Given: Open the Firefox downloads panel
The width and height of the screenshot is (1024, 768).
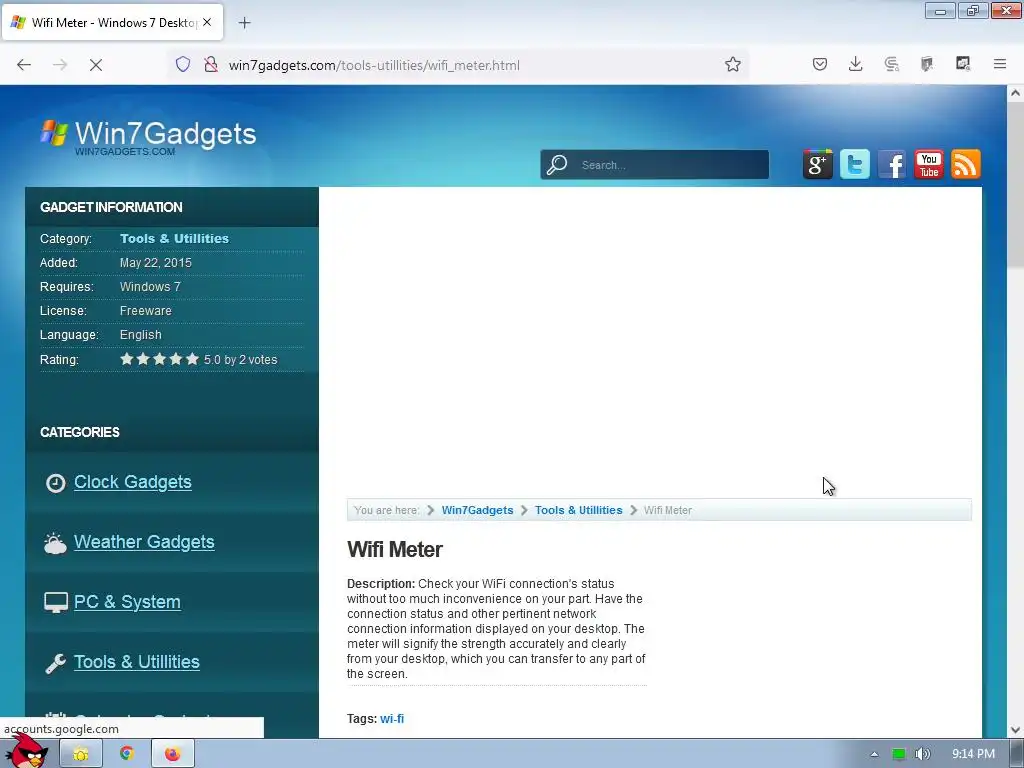Looking at the screenshot, I should tap(856, 64).
